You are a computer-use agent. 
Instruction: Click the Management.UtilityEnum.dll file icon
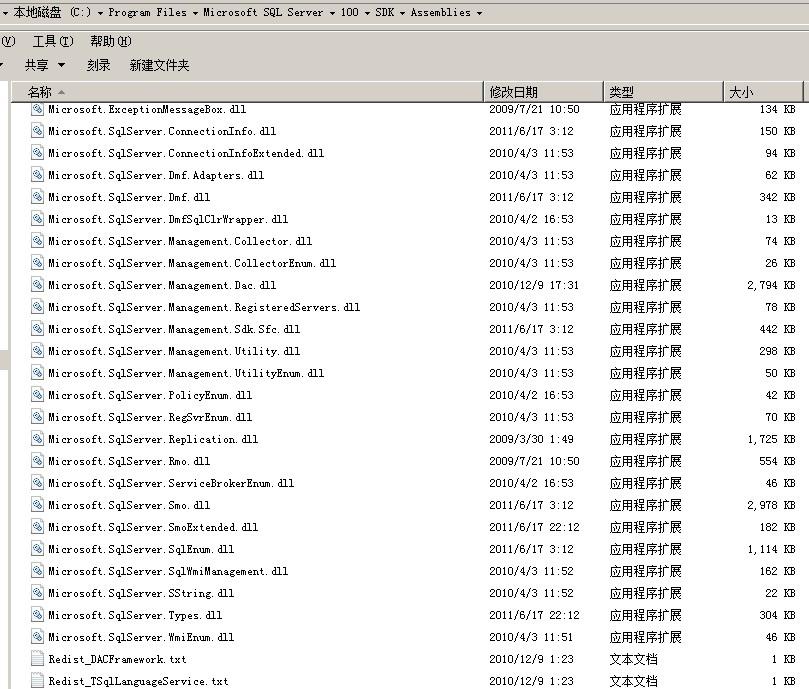coord(37,373)
